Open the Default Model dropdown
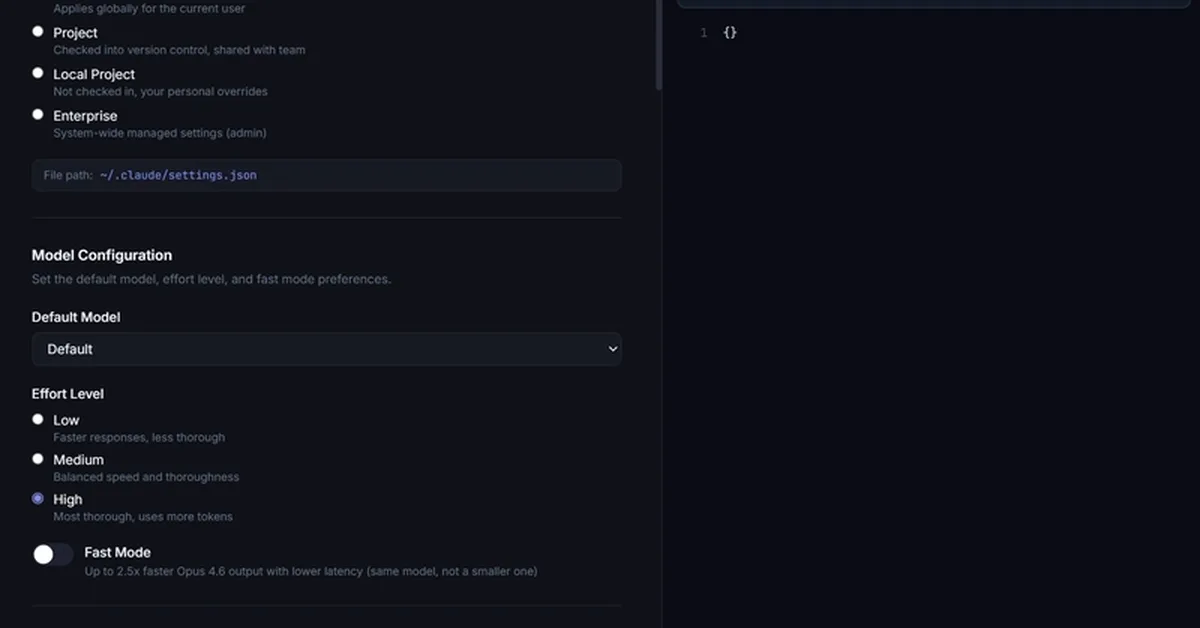1200x628 pixels. 326,349
